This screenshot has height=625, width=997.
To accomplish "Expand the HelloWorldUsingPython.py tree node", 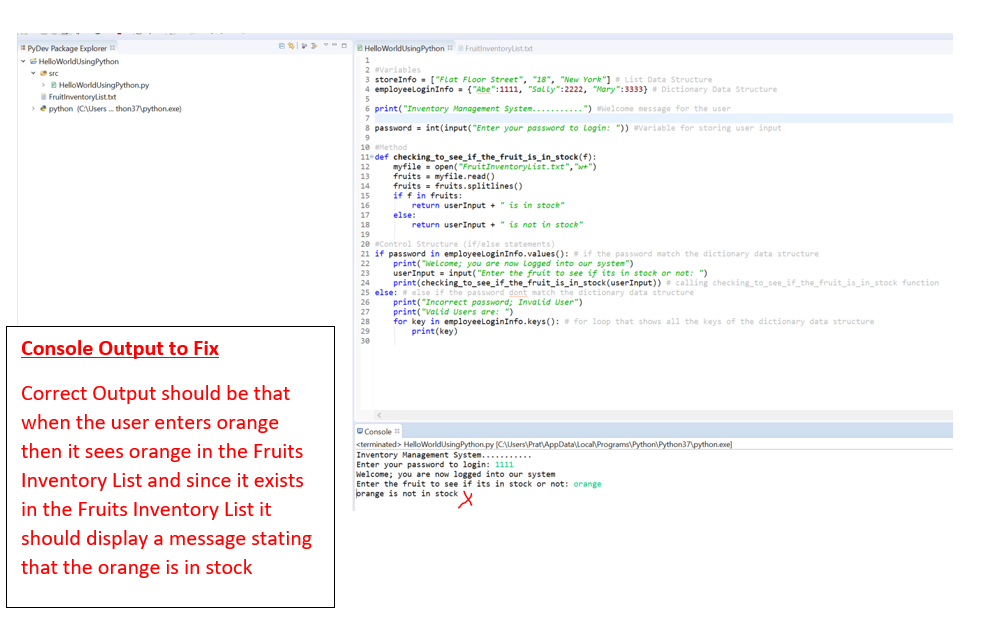I will pyautogui.click(x=43, y=85).
